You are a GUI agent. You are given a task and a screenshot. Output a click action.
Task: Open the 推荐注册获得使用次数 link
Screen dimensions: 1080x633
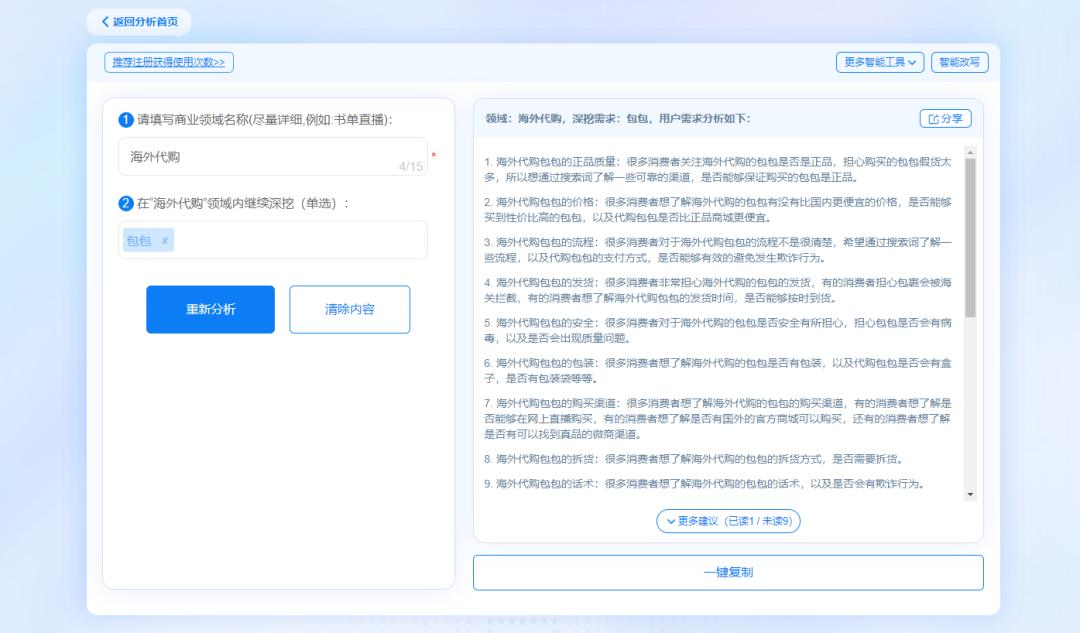click(x=171, y=62)
